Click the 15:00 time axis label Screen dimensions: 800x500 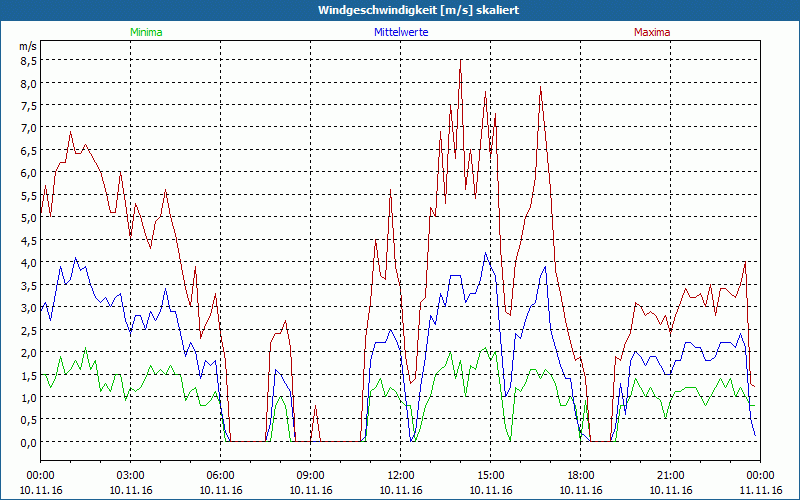point(491,476)
